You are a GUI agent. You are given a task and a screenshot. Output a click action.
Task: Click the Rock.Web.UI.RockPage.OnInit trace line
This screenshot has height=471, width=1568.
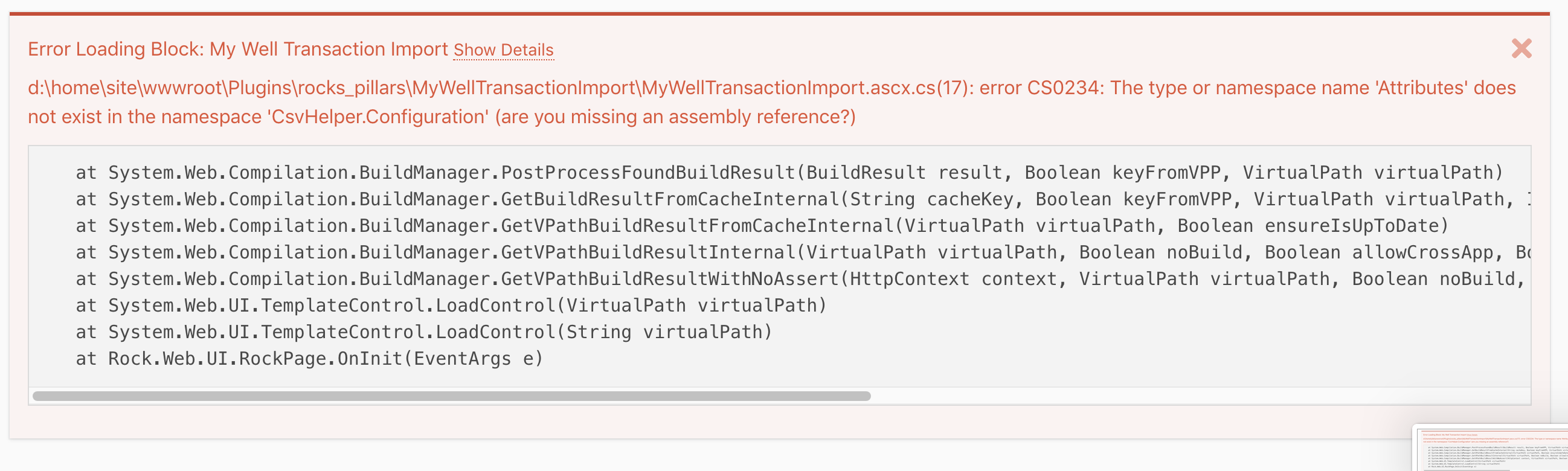(x=309, y=359)
